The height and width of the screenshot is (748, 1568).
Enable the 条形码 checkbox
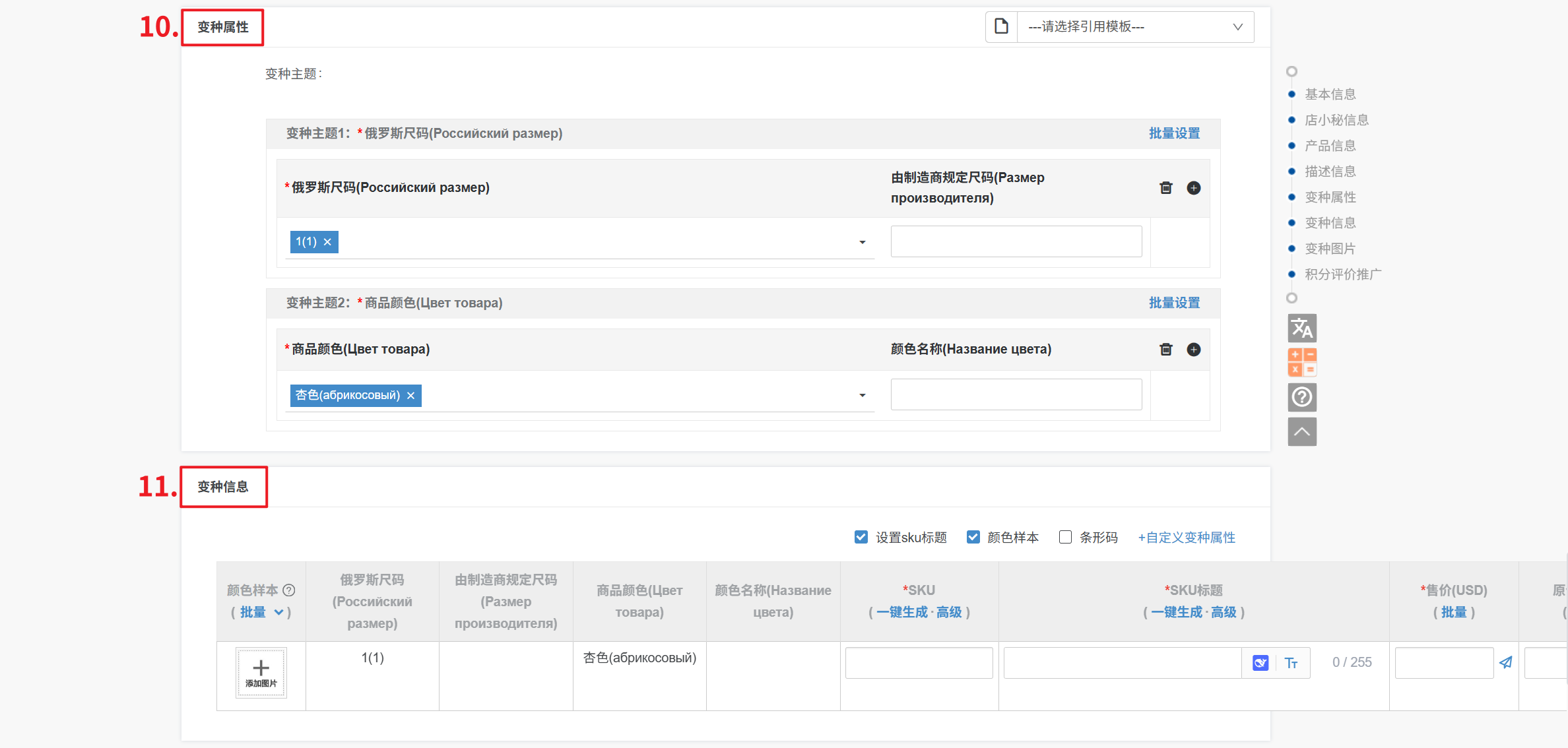click(1064, 537)
